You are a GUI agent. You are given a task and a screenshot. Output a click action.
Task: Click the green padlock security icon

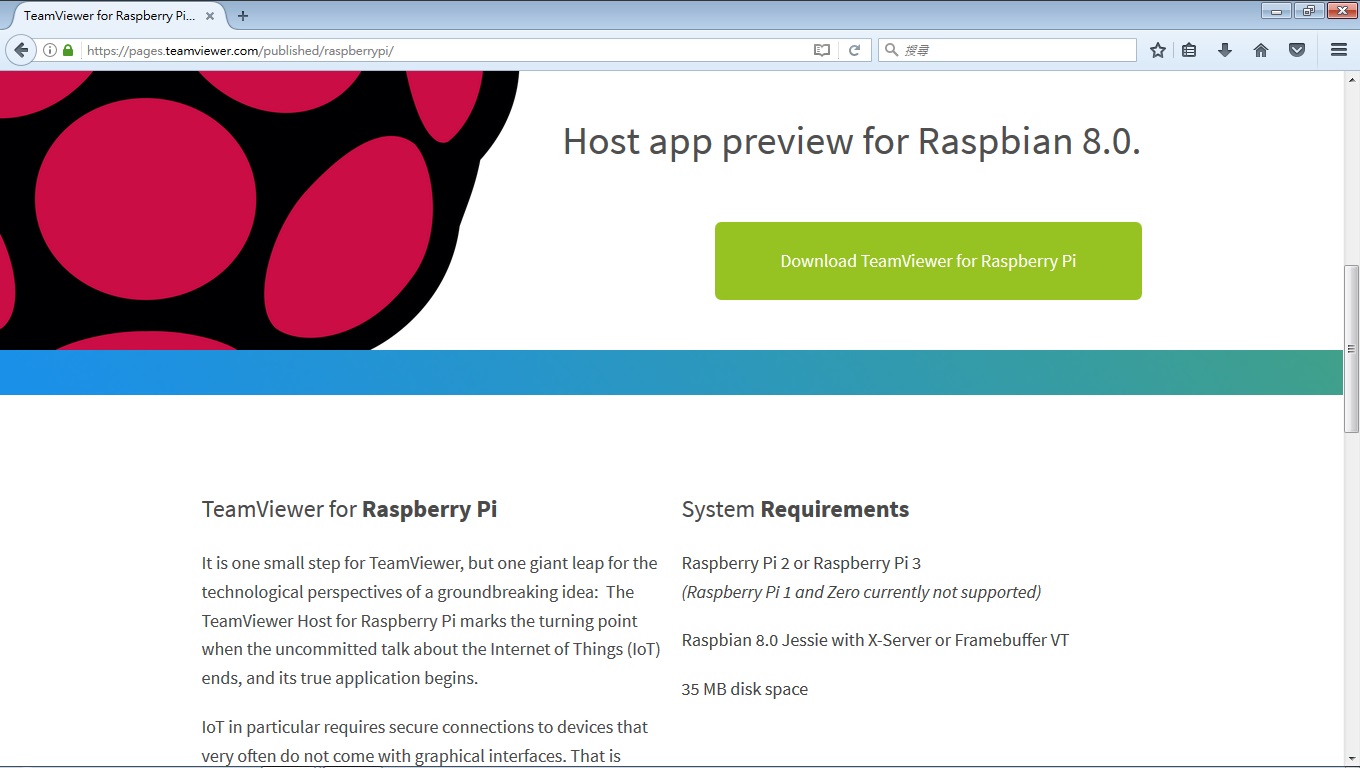pos(68,50)
